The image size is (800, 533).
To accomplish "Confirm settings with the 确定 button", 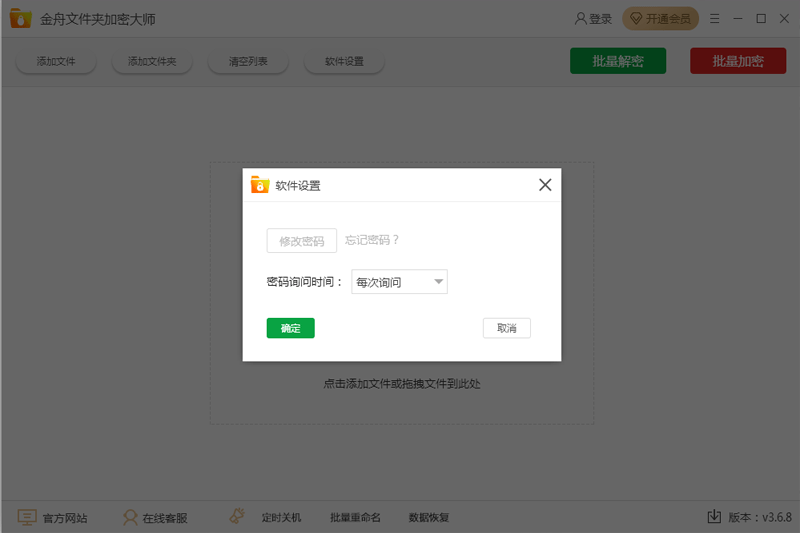I will [290, 328].
